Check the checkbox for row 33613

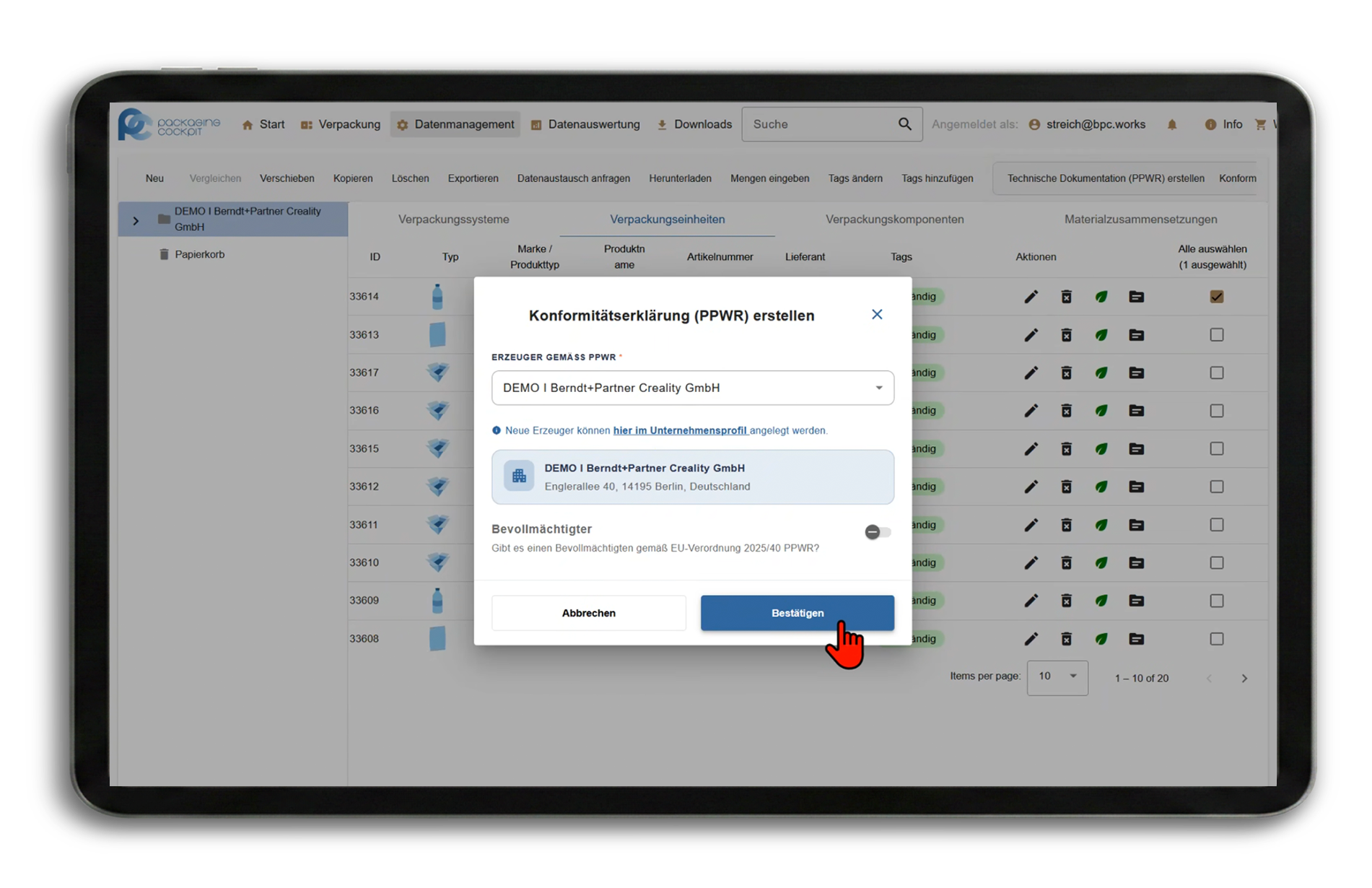tap(1217, 335)
